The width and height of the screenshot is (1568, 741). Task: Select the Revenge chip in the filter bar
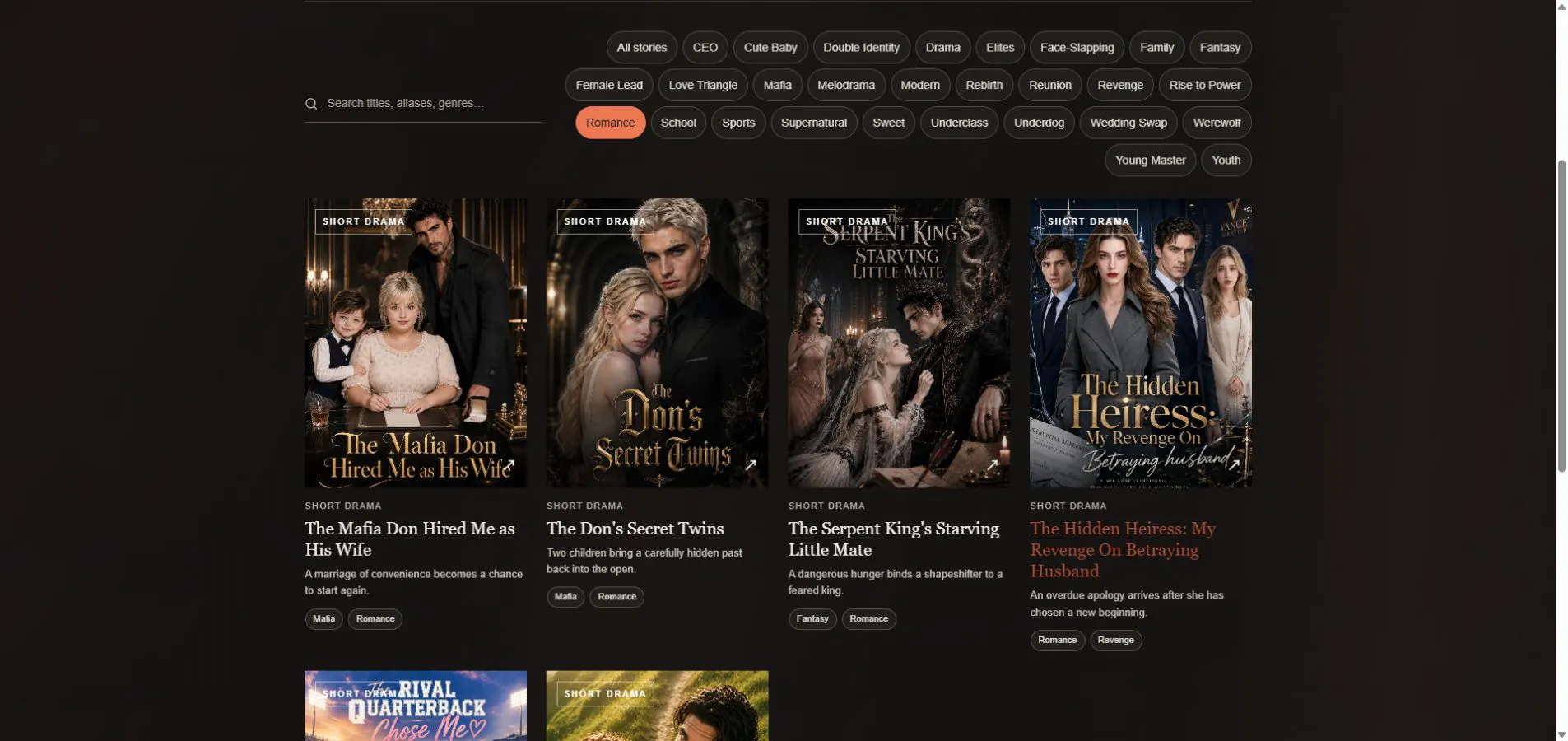(x=1120, y=85)
